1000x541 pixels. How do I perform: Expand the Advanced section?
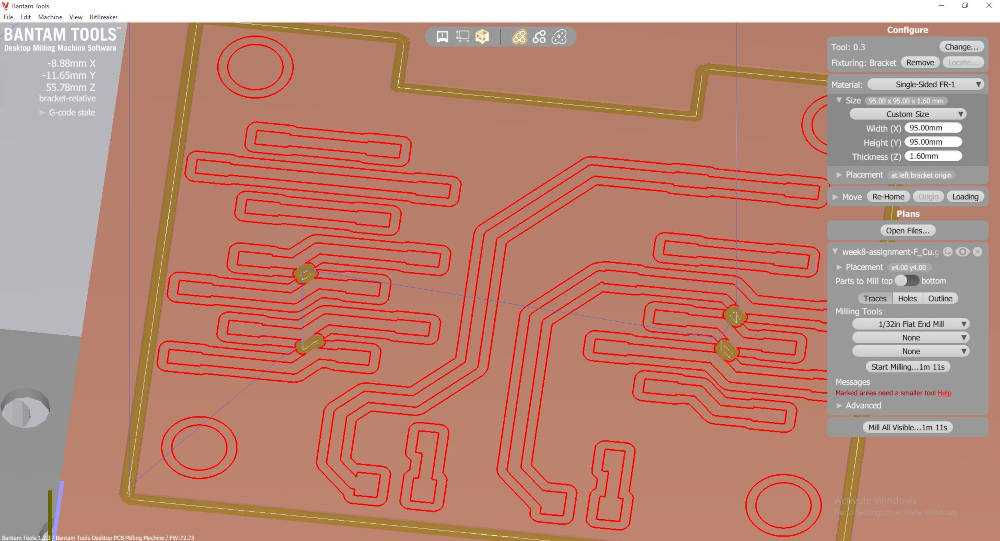pos(839,406)
